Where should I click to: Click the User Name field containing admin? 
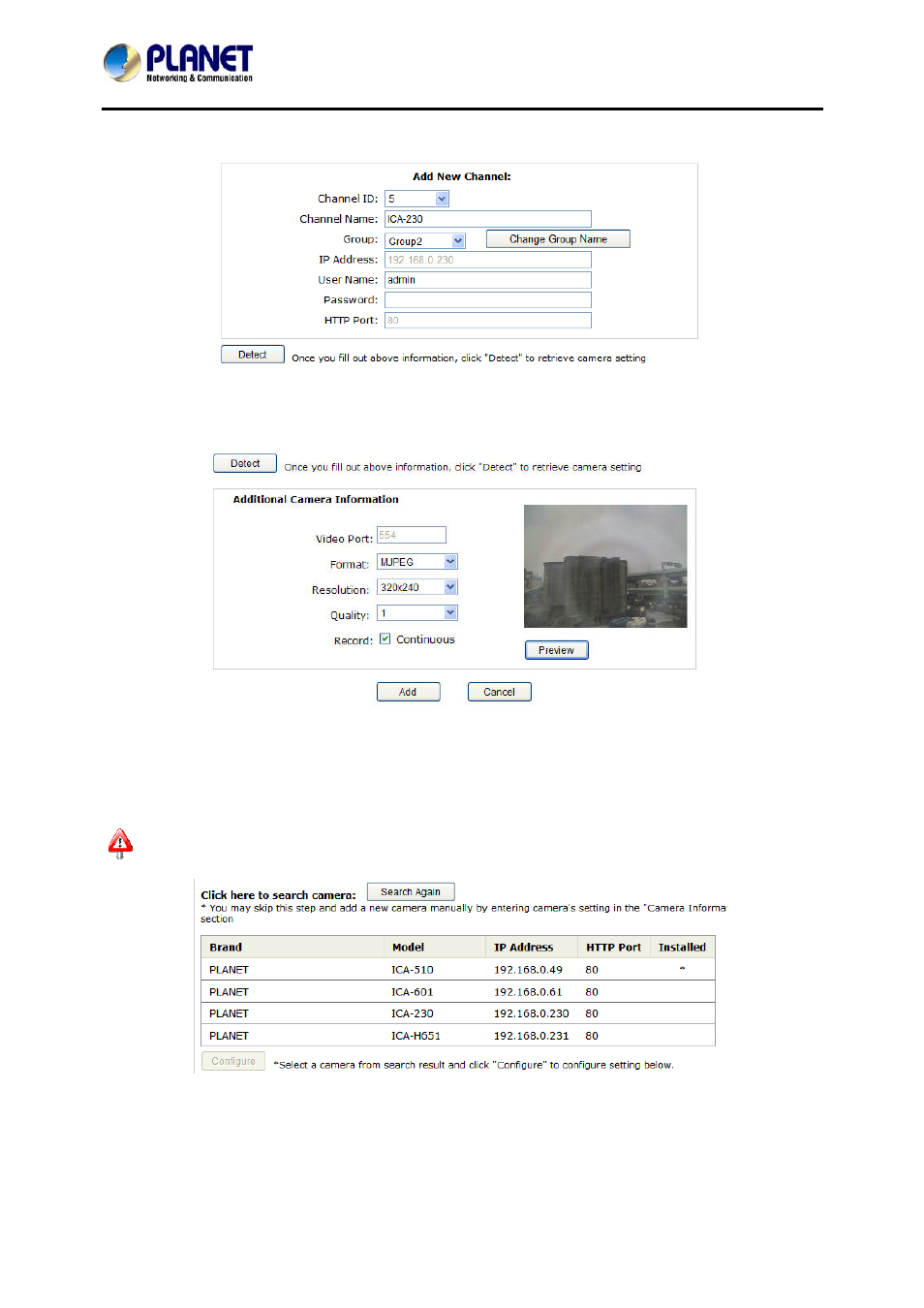click(487, 280)
